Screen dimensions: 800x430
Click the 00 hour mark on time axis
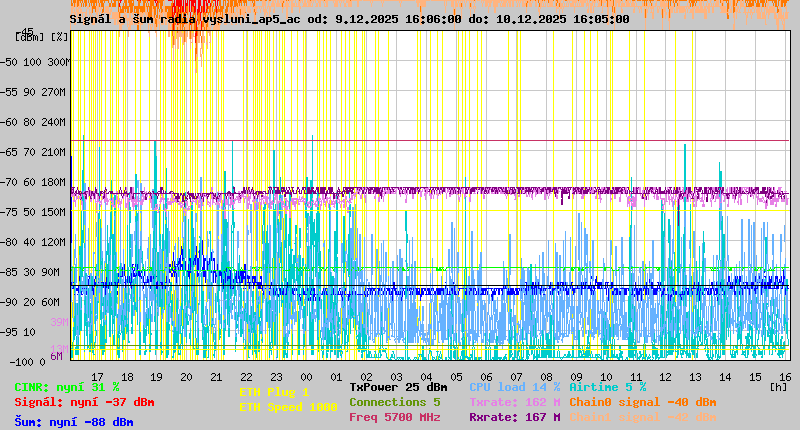pyautogui.click(x=307, y=377)
